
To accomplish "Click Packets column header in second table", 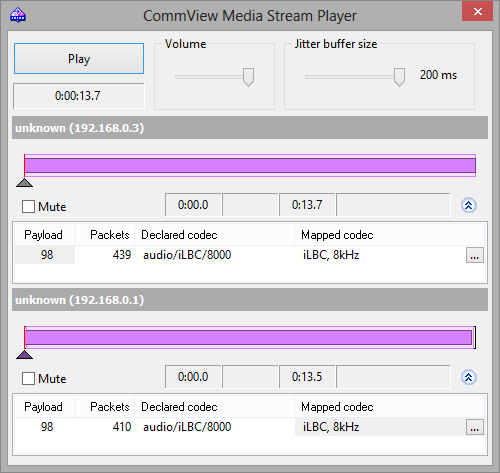I will [x=105, y=407].
